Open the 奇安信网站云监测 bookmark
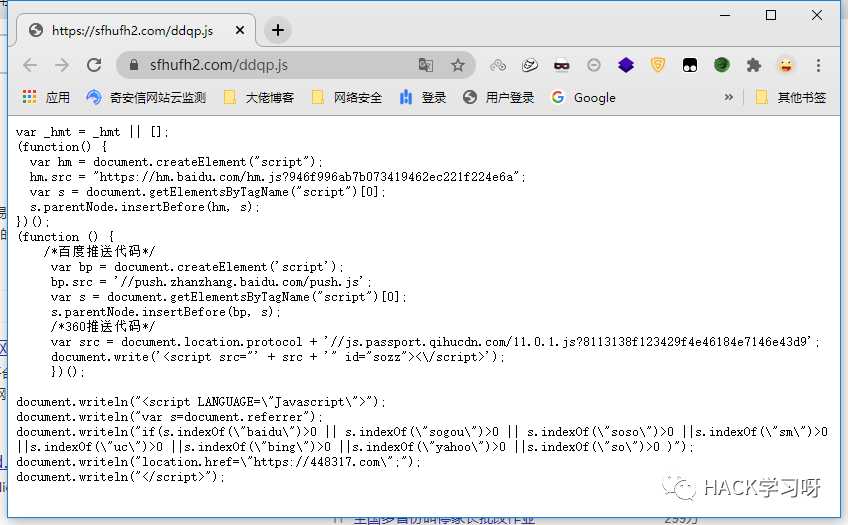The height and width of the screenshot is (525, 848). click(146, 97)
